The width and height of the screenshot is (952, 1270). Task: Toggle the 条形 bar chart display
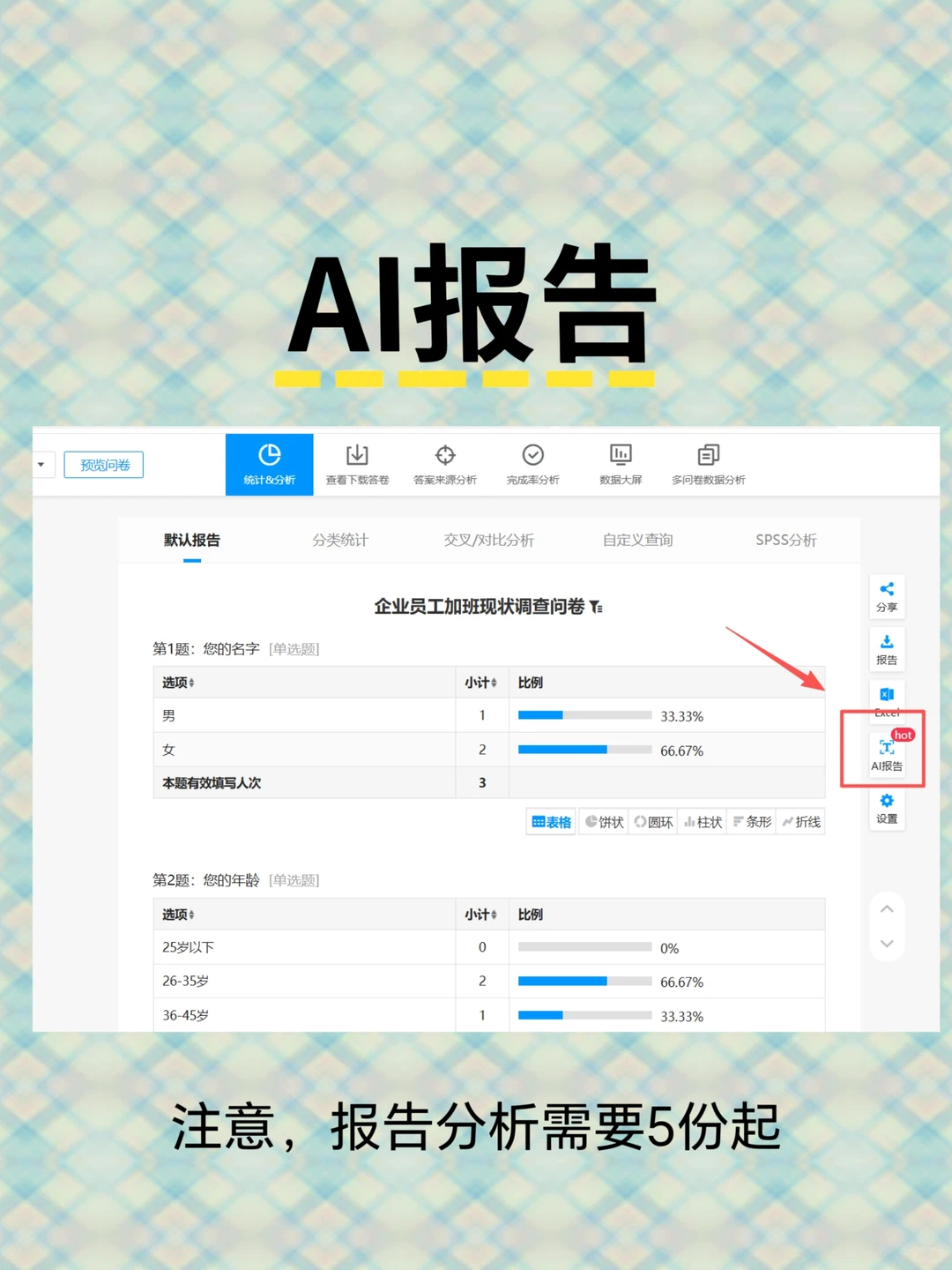click(751, 821)
